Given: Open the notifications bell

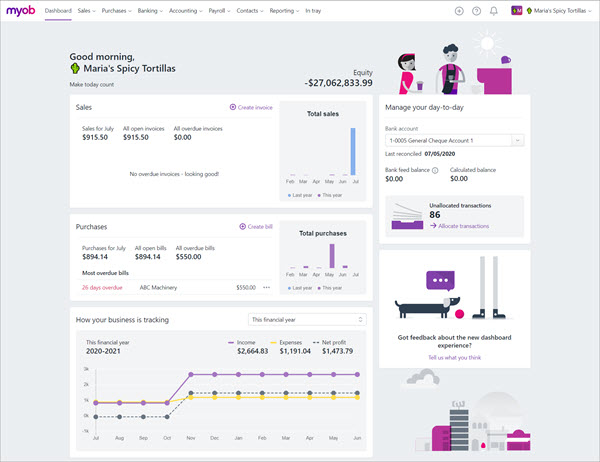Looking at the screenshot, I should point(493,11).
